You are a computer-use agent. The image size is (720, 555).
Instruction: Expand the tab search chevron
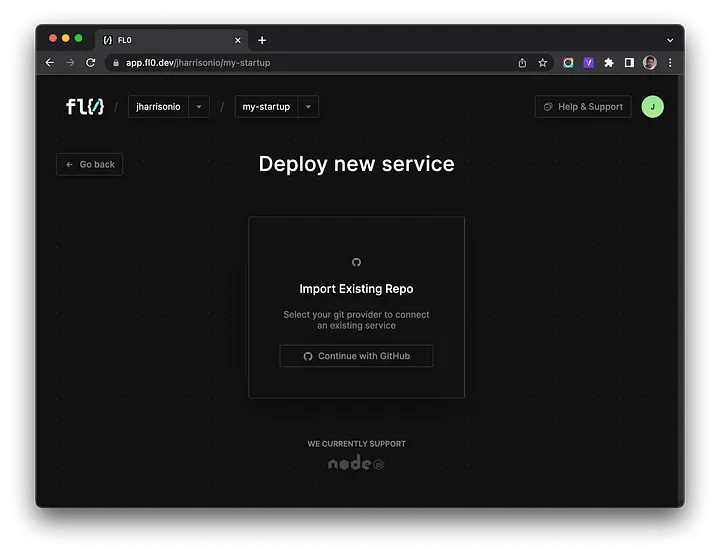(670, 40)
